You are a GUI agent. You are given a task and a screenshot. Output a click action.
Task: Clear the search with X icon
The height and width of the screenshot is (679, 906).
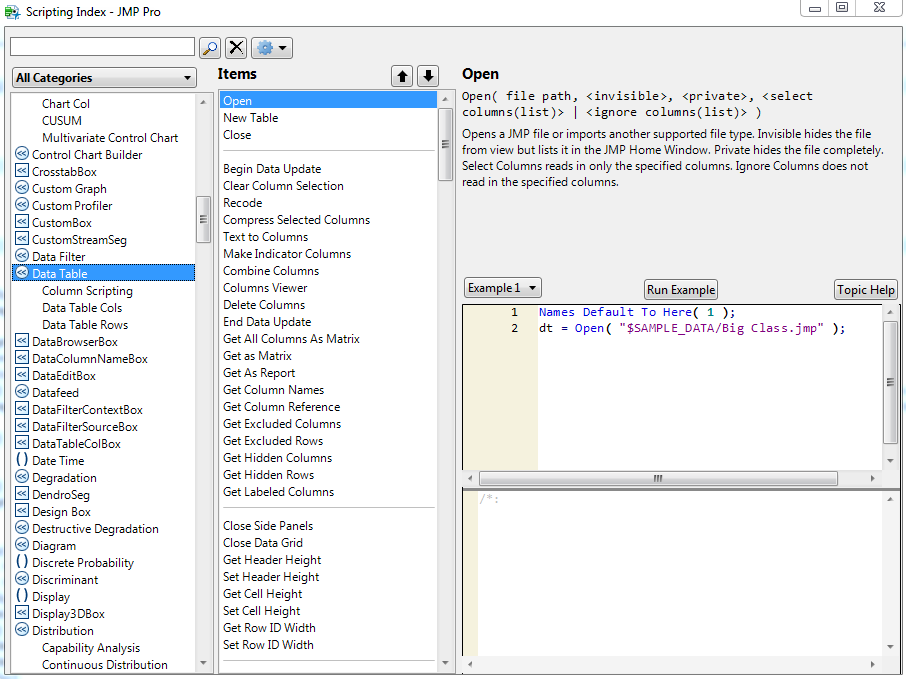coord(236,48)
